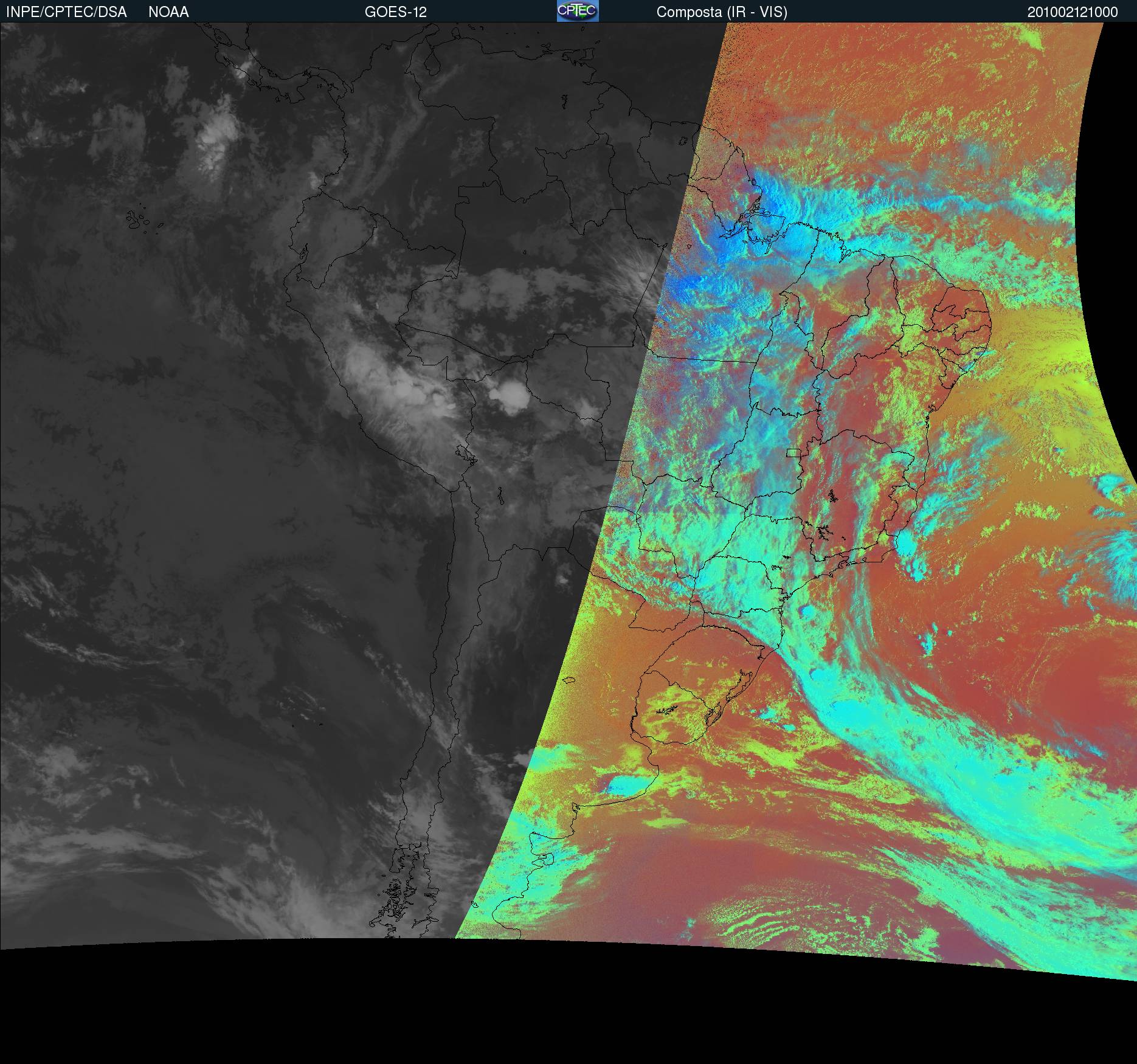Click the GOES-12 satellite label

point(396,12)
